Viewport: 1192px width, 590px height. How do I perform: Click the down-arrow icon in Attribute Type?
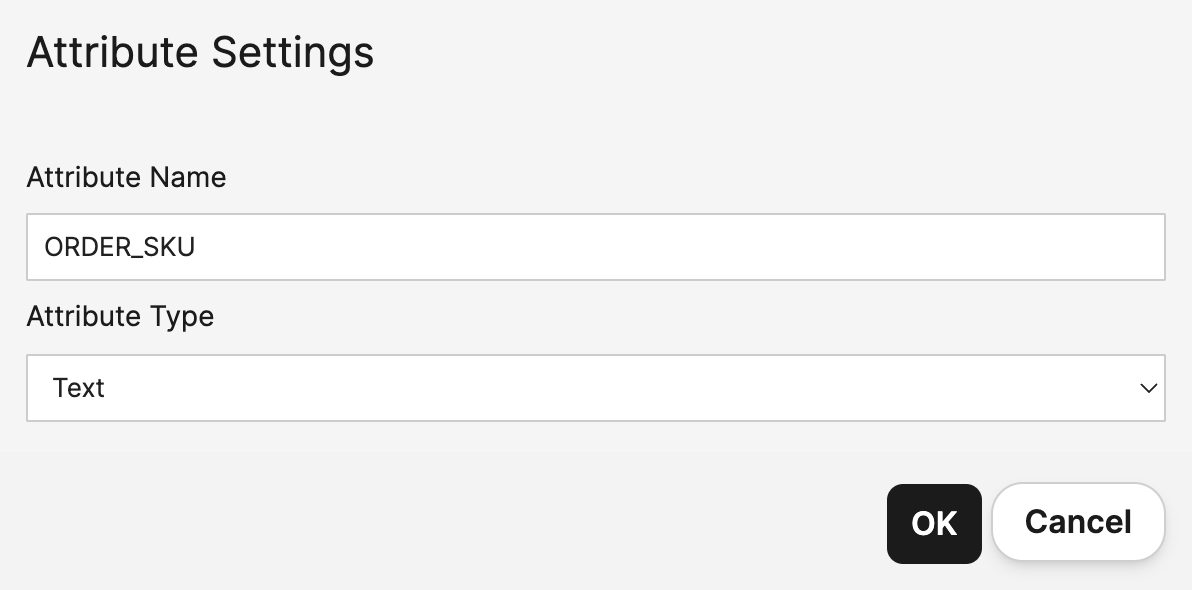coord(1149,388)
